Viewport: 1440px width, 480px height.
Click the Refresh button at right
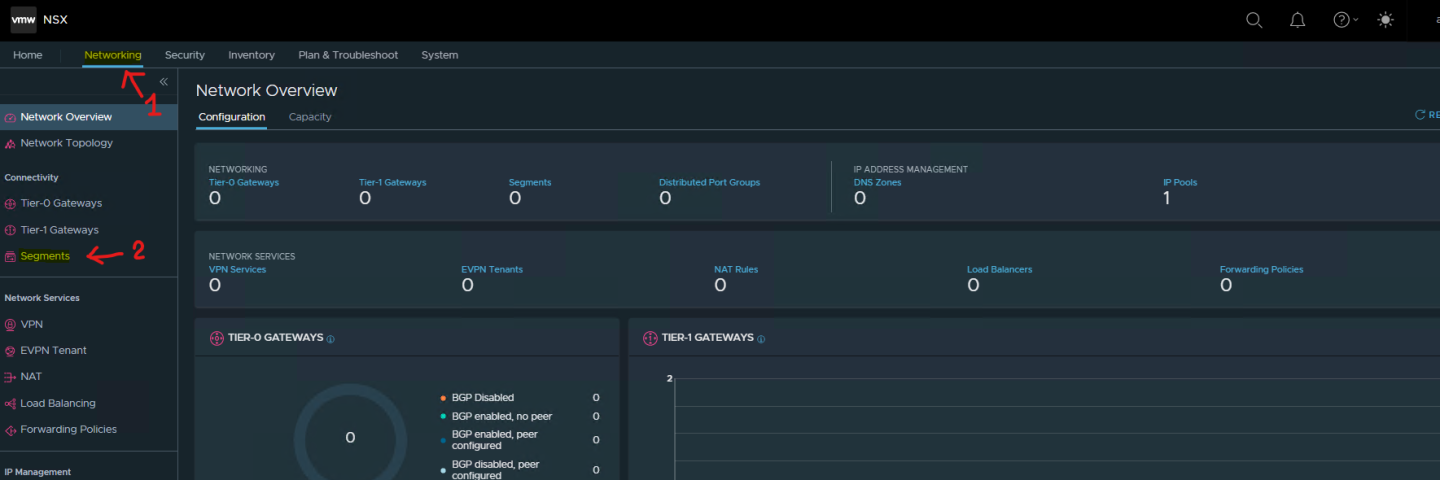[1426, 115]
